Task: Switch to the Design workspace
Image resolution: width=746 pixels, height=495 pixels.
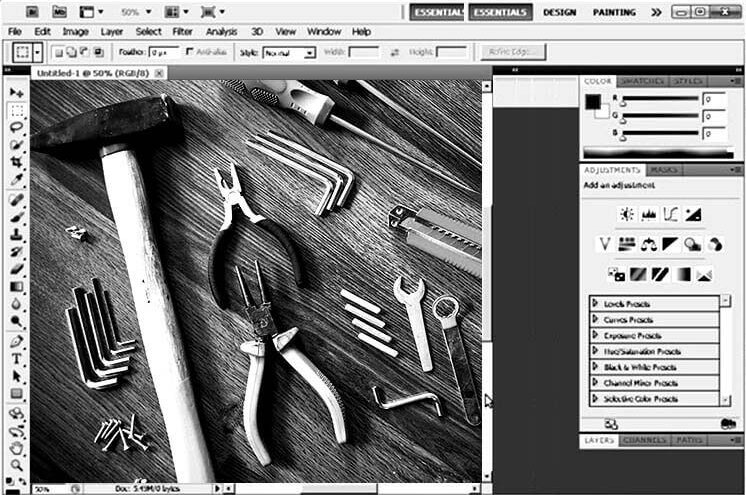Action: pyautogui.click(x=560, y=12)
